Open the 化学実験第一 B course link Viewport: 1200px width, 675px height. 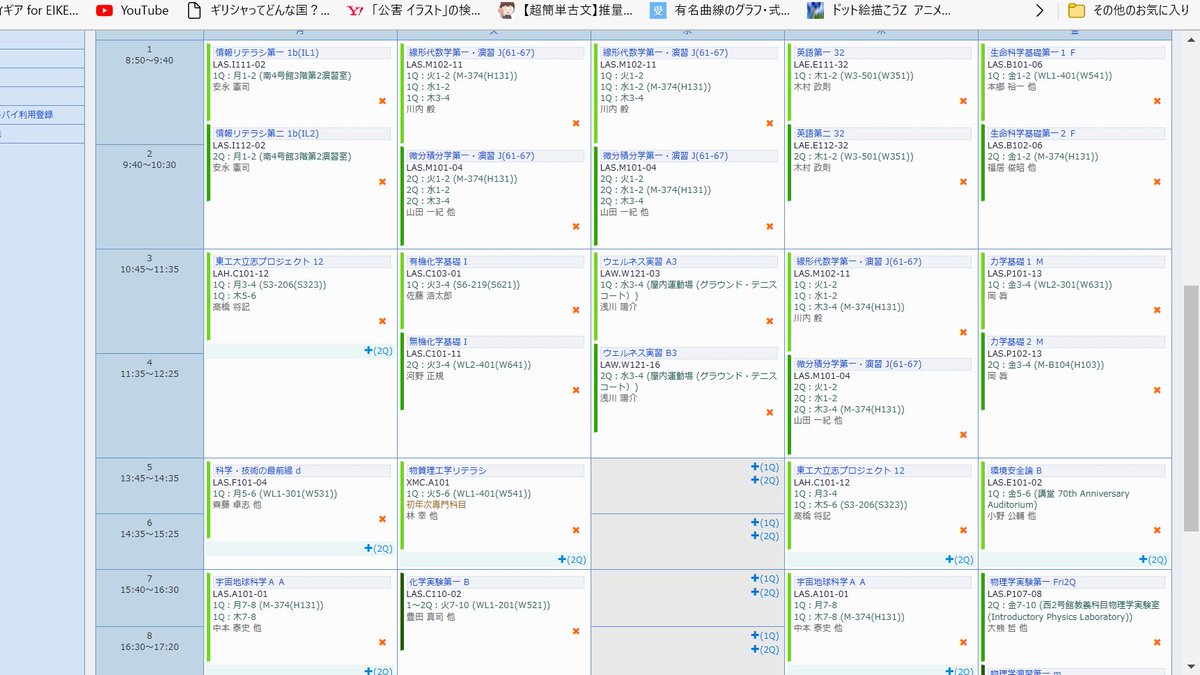click(439, 581)
